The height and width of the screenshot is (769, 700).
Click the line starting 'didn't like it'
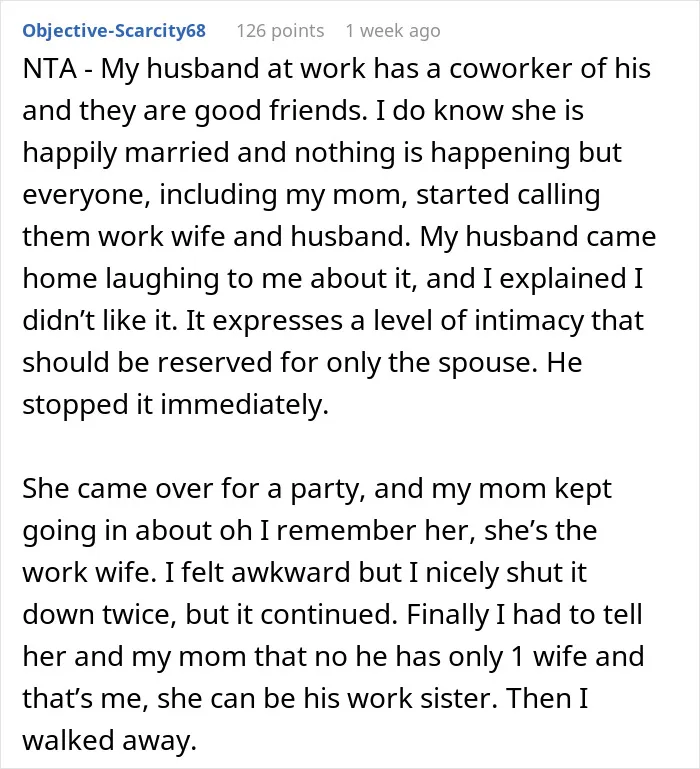pos(333,321)
